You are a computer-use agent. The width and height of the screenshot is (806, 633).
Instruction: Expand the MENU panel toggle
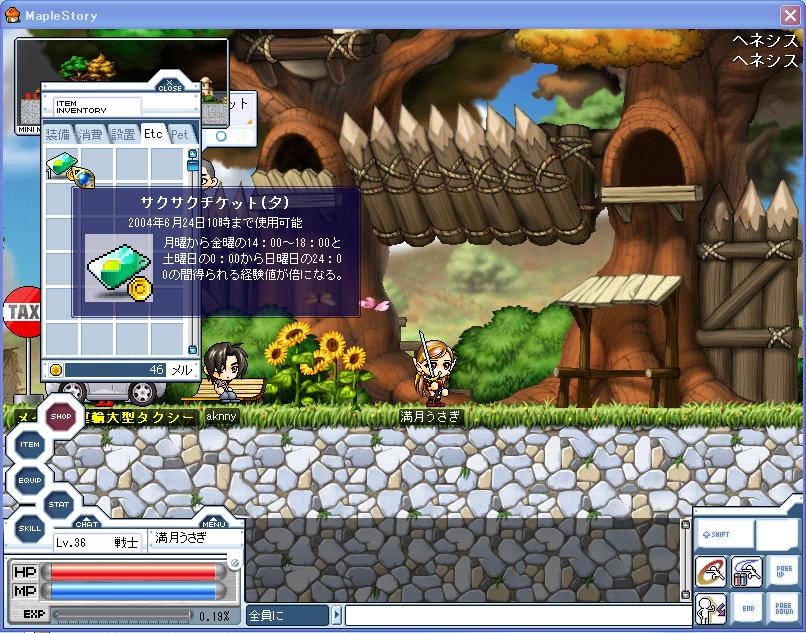tap(214, 522)
